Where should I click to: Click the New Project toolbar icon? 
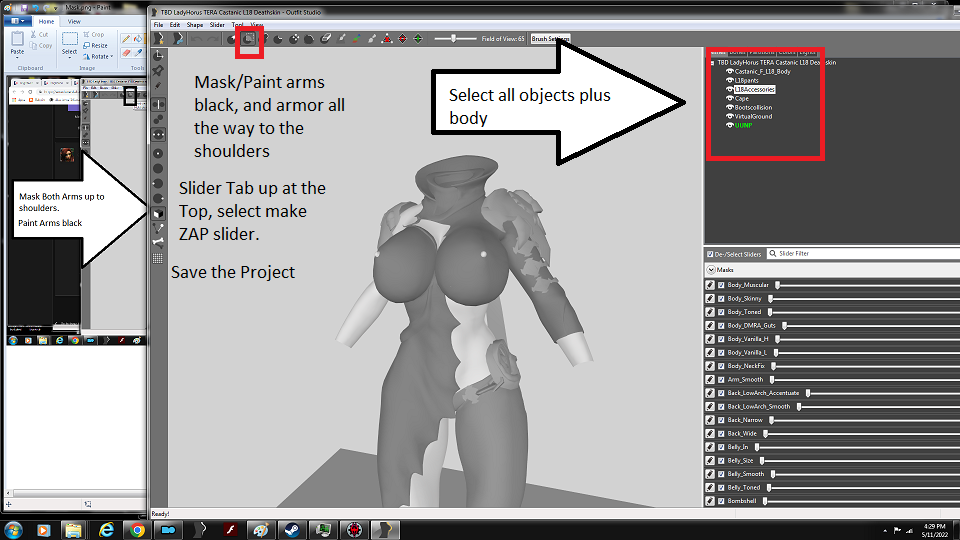click(x=160, y=39)
